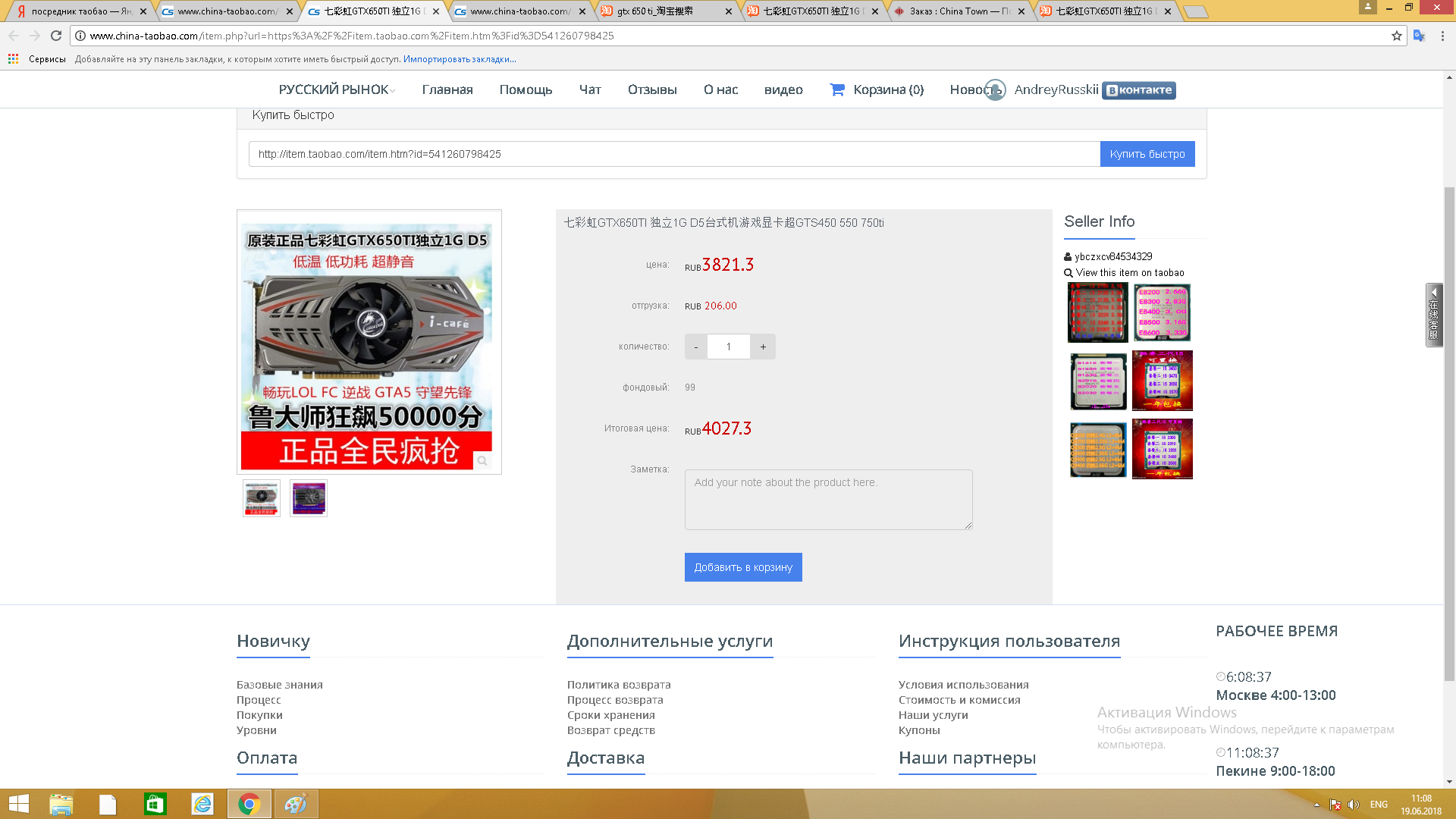1456x819 pixels.
Task: Open the Чат menu item
Action: [590, 89]
